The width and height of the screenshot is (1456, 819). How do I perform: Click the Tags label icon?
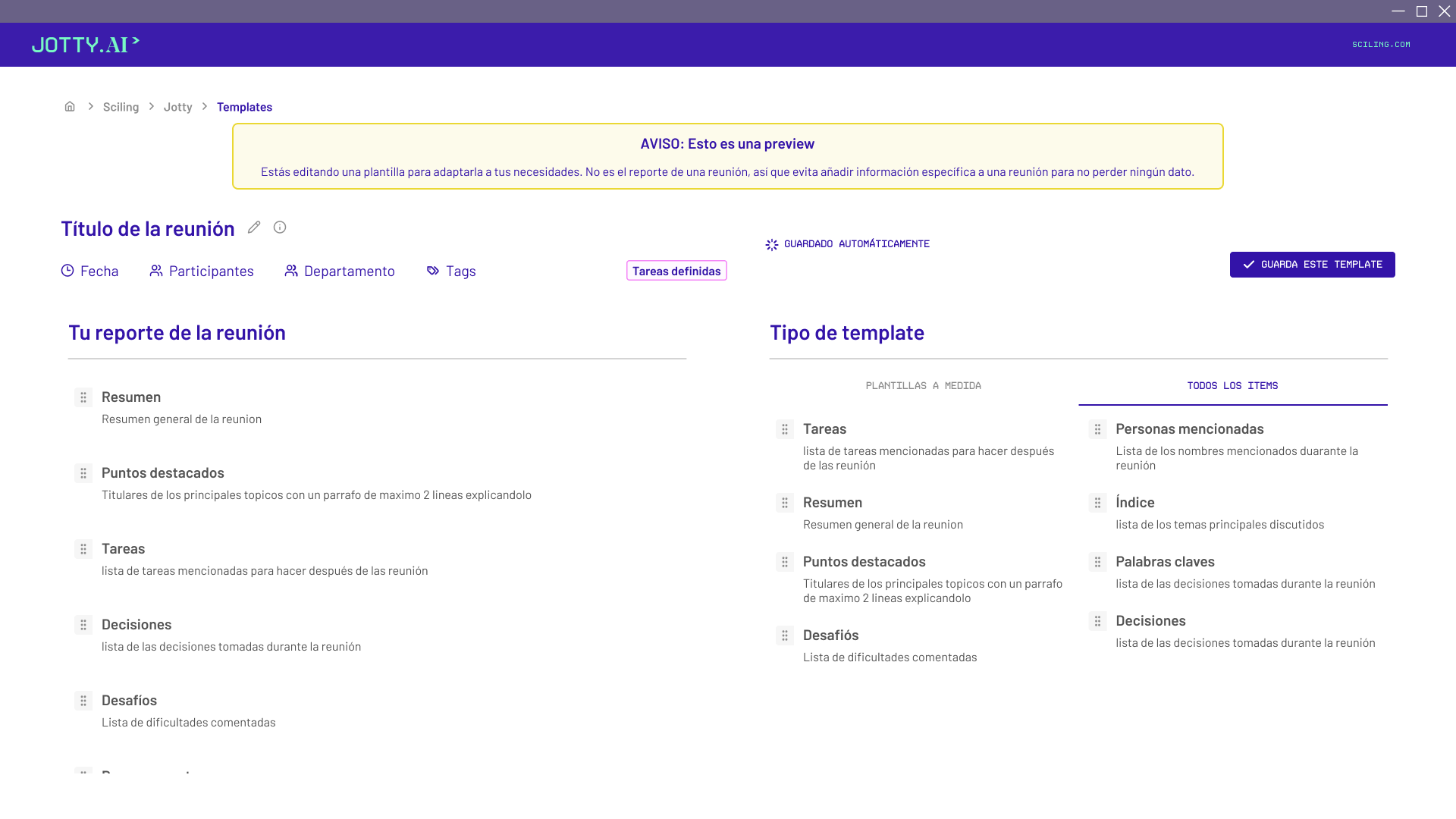click(433, 271)
